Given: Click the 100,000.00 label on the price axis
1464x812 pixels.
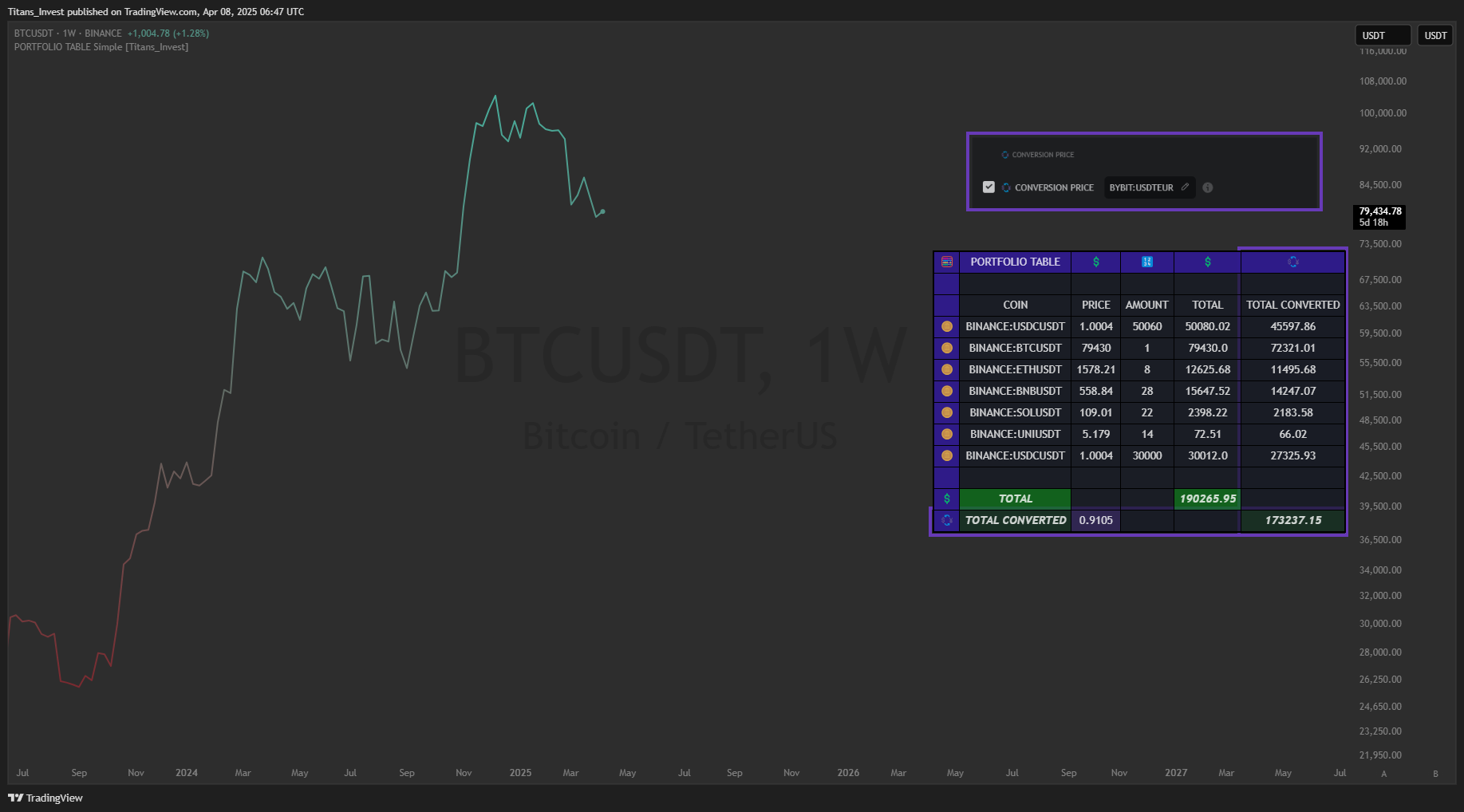Looking at the screenshot, I should coord(1383,113).
